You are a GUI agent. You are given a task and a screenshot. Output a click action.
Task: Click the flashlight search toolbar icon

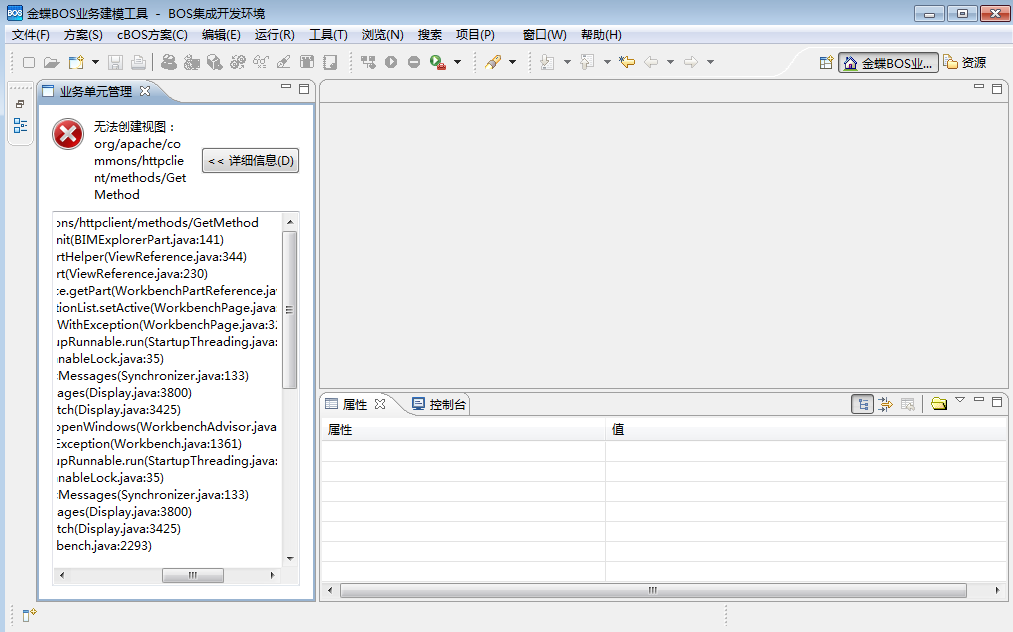(494, 62)
